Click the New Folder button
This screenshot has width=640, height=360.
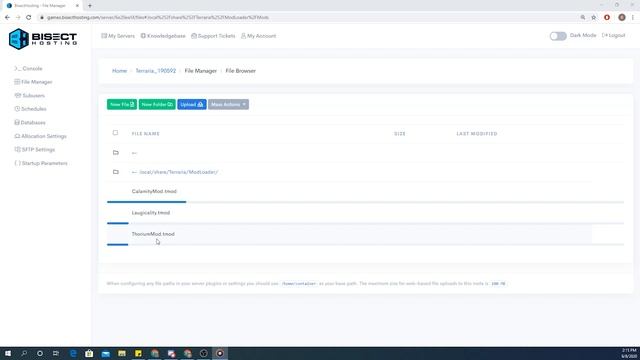pos(157,104)
